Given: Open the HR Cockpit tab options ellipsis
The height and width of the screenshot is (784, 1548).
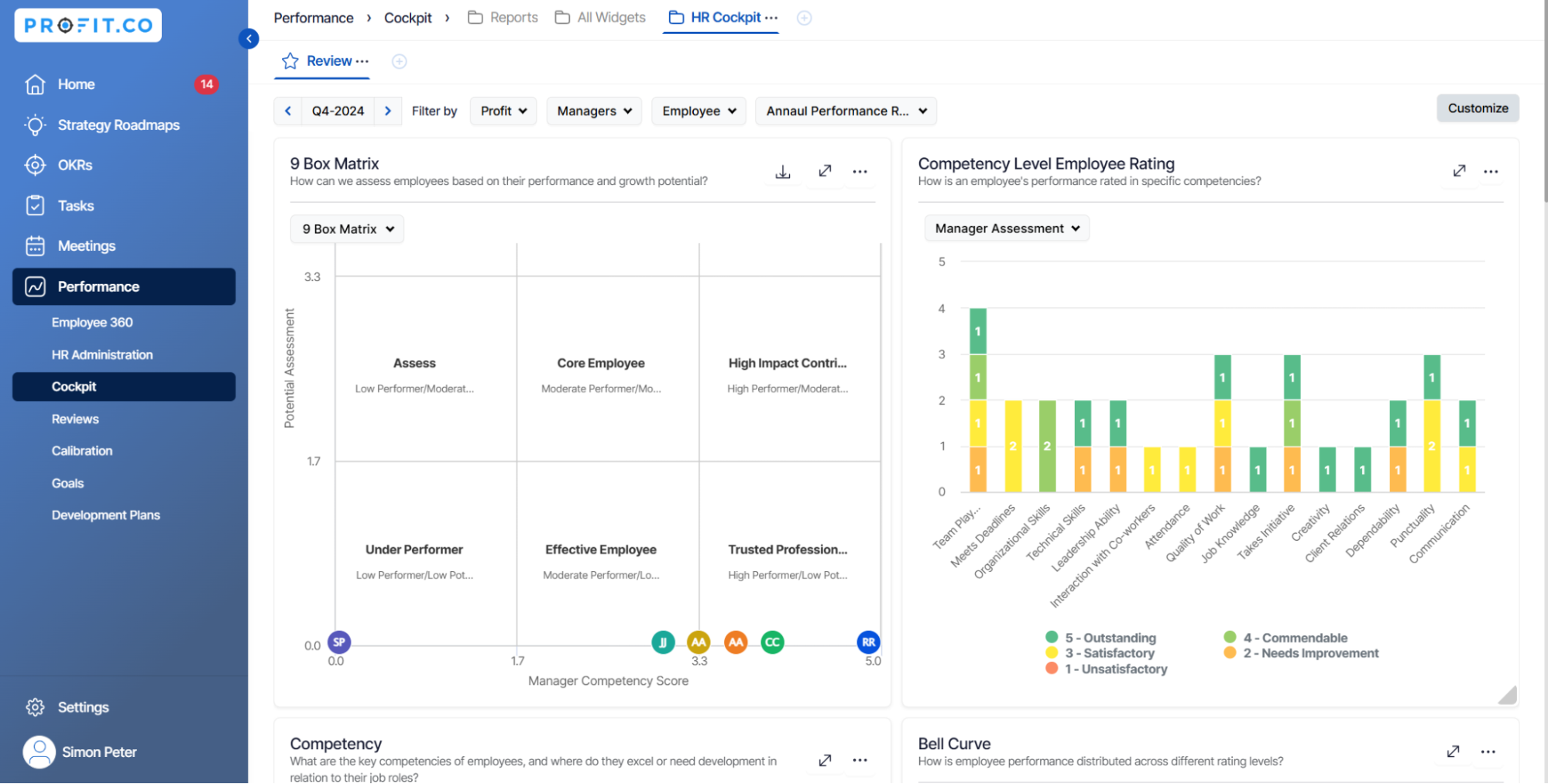Looking at the screenshot, I should coord(771,18).
